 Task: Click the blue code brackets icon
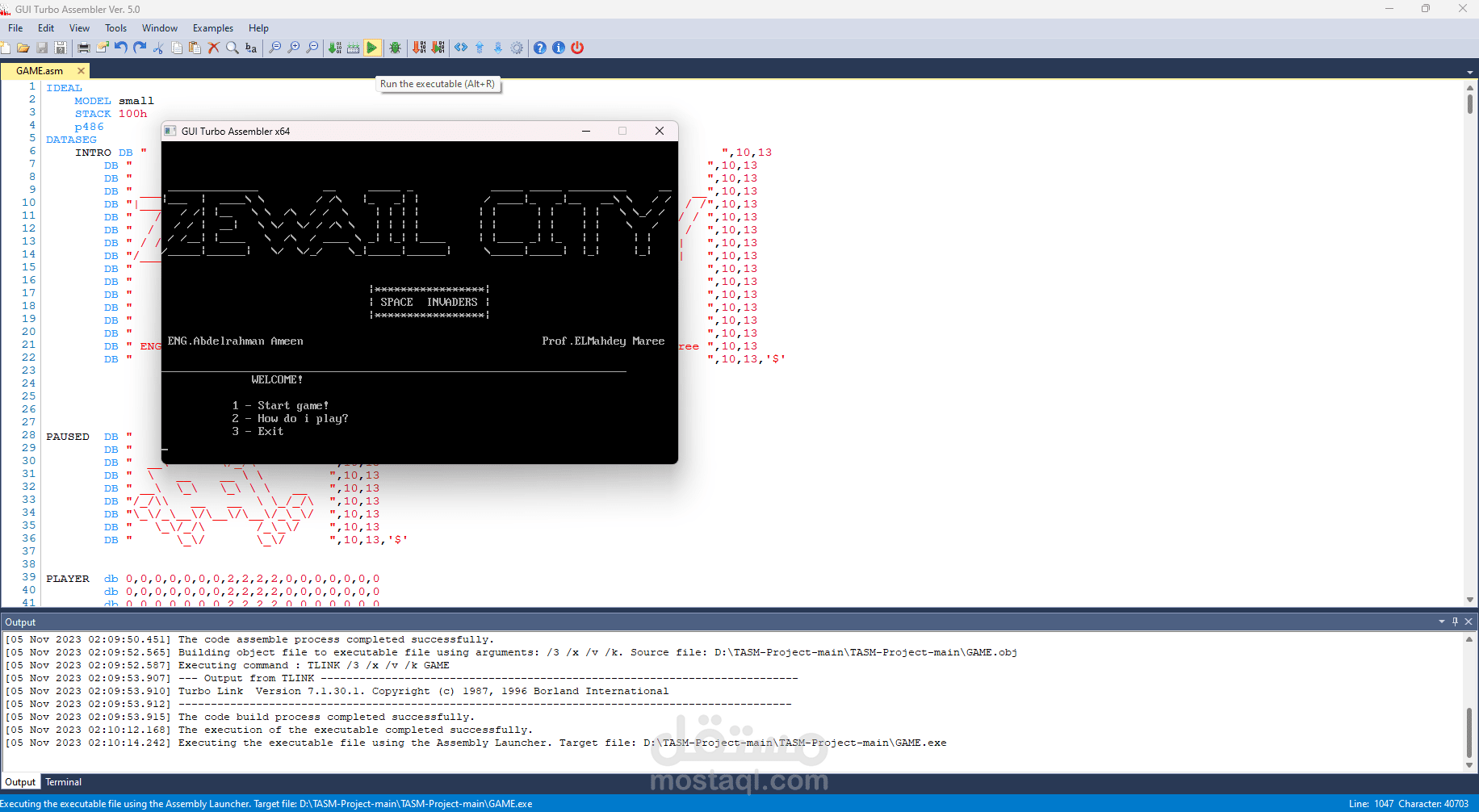[x=461, y=48]
